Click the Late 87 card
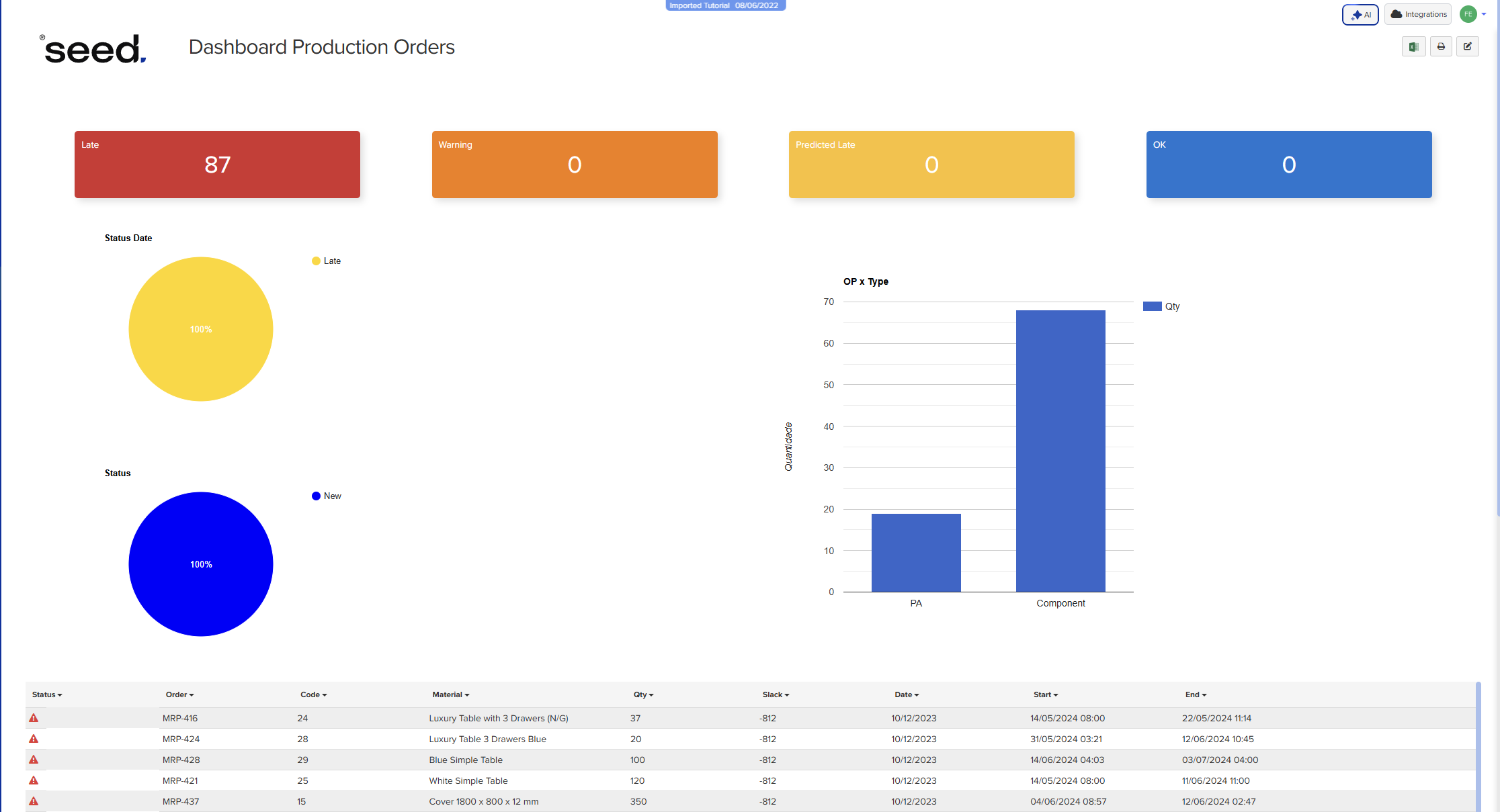 pos(217,165)
